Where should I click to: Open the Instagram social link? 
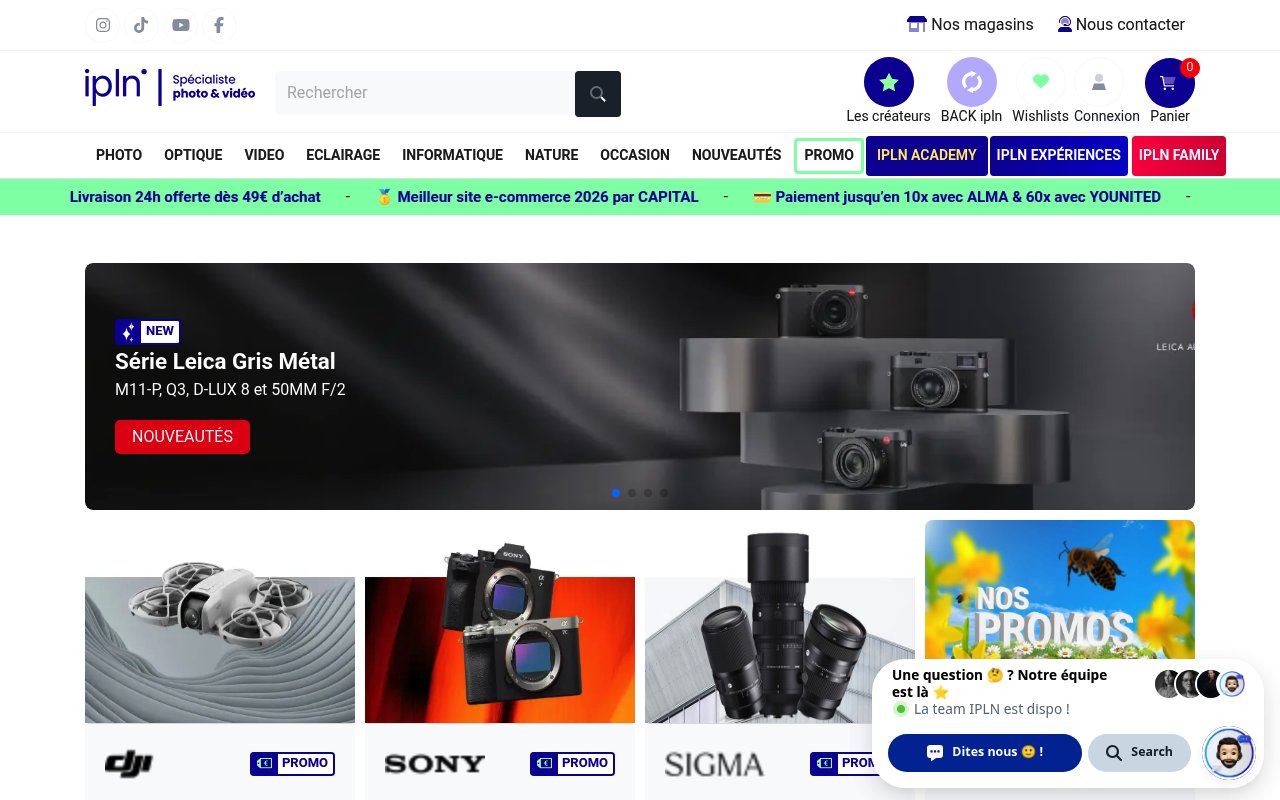point(103,25)
